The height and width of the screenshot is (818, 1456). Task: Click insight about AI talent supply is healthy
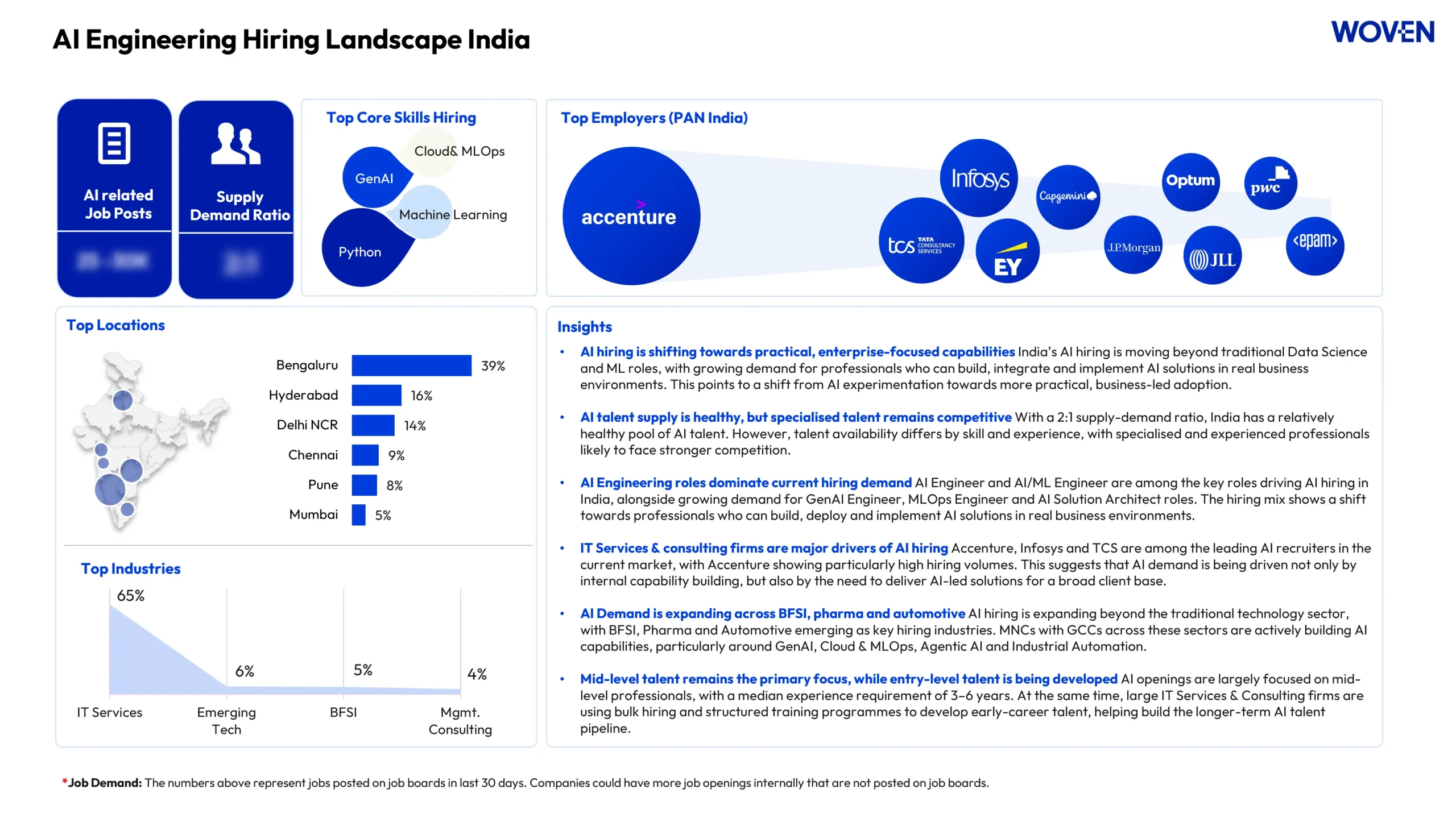pyautogui.click(x=974, y=434)
